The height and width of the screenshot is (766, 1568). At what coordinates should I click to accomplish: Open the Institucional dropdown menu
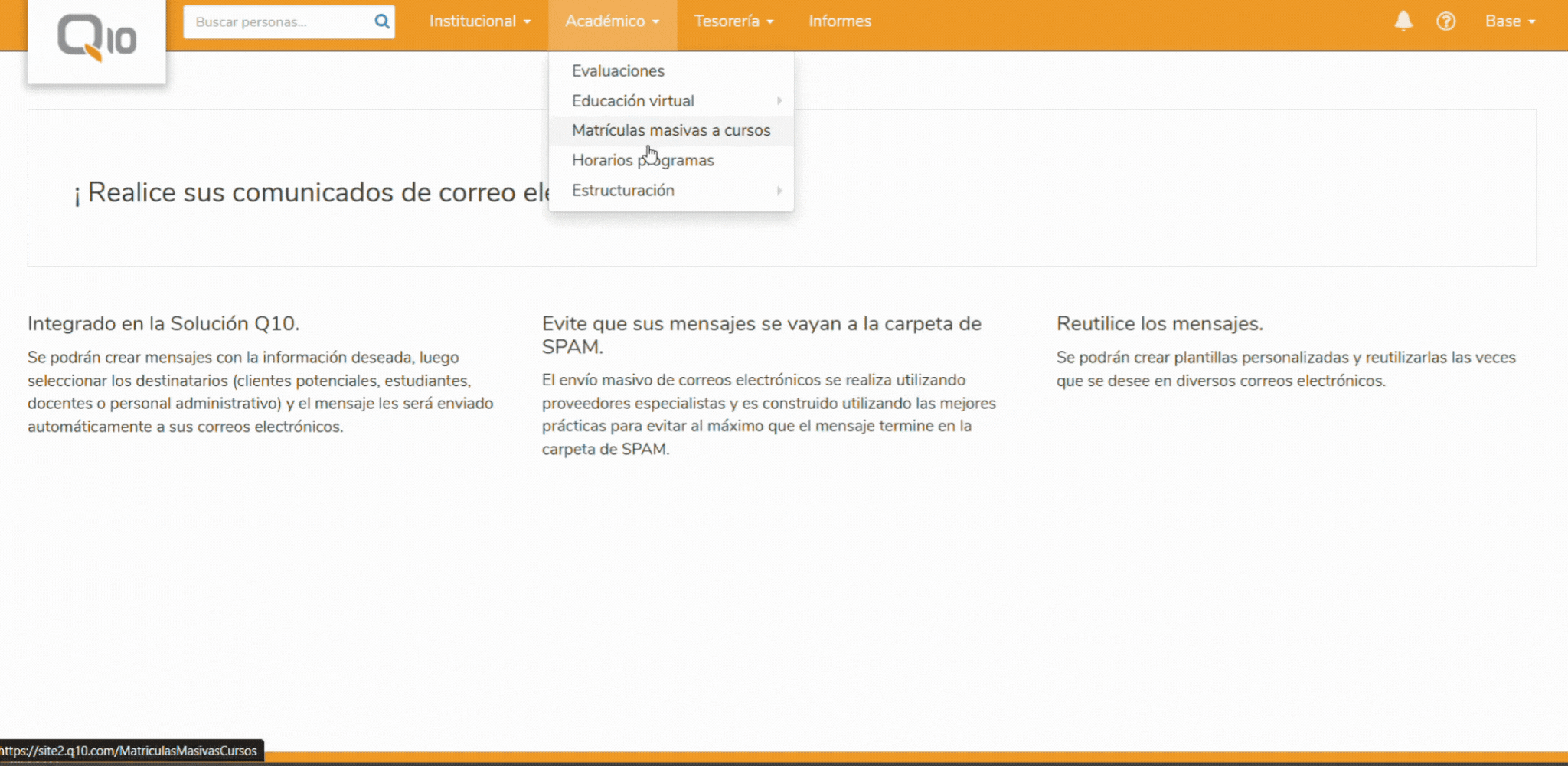(x=480, y=21)
